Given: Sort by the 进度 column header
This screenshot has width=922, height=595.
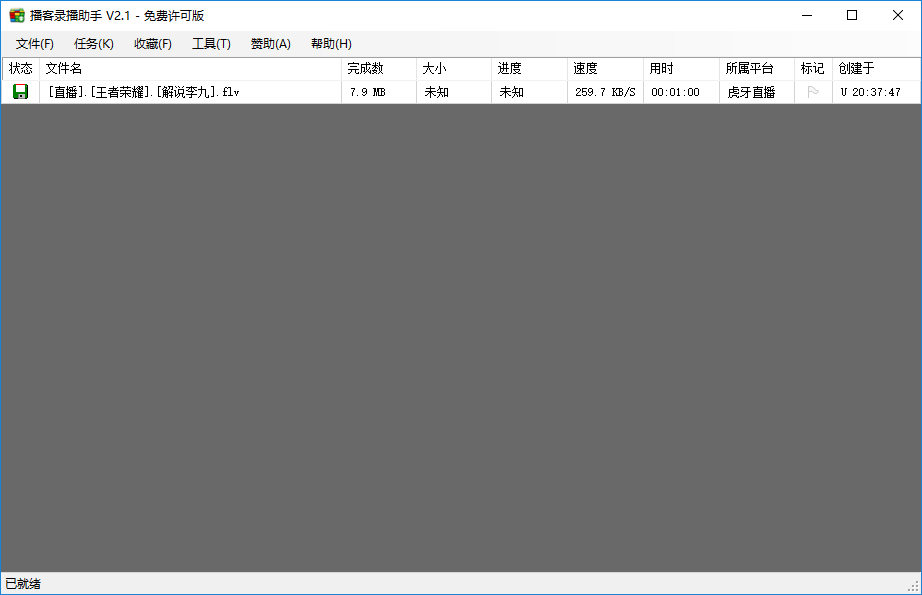Looking at the screenshot, I should tap(529, 69).
